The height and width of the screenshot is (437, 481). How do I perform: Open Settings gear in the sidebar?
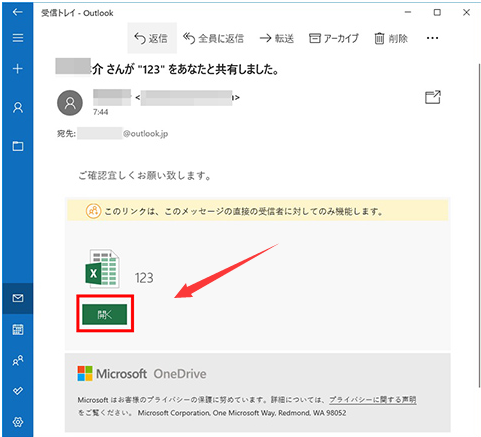click(18, 422)
